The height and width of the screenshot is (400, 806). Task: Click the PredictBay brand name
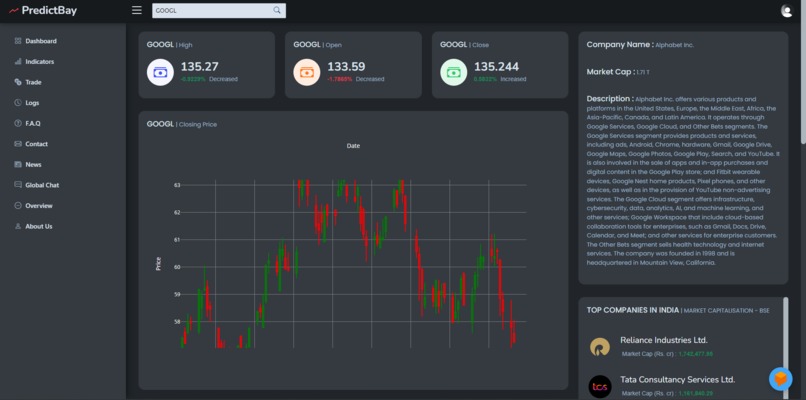point(49,10)
